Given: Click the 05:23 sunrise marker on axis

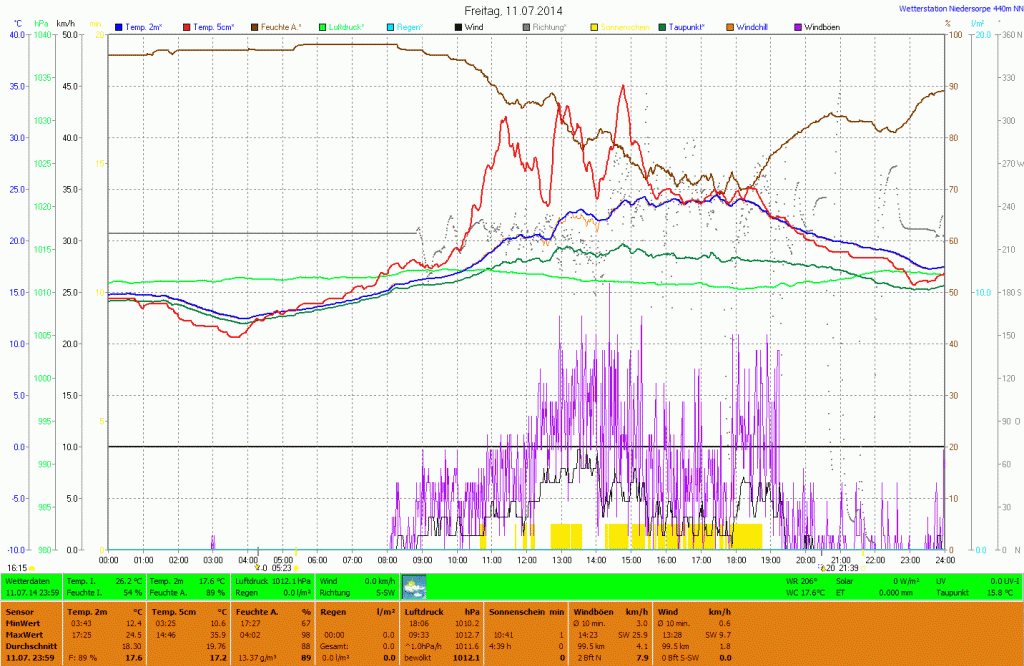Looking at the screenshot, I should tap(281, 567).
